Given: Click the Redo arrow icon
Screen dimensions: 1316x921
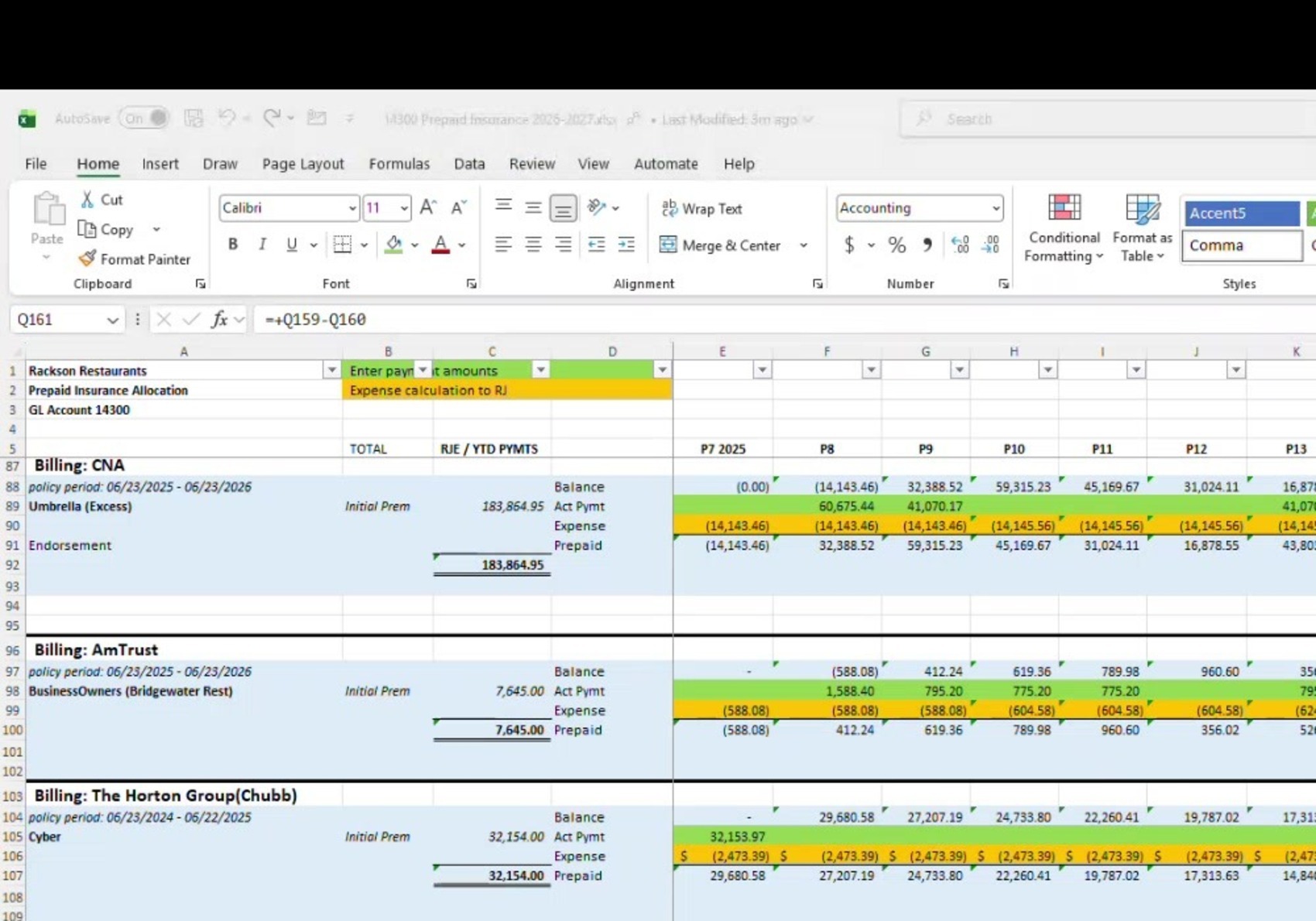Looking at the screenshot, I should pyautogui.click(x=271, y=118).
